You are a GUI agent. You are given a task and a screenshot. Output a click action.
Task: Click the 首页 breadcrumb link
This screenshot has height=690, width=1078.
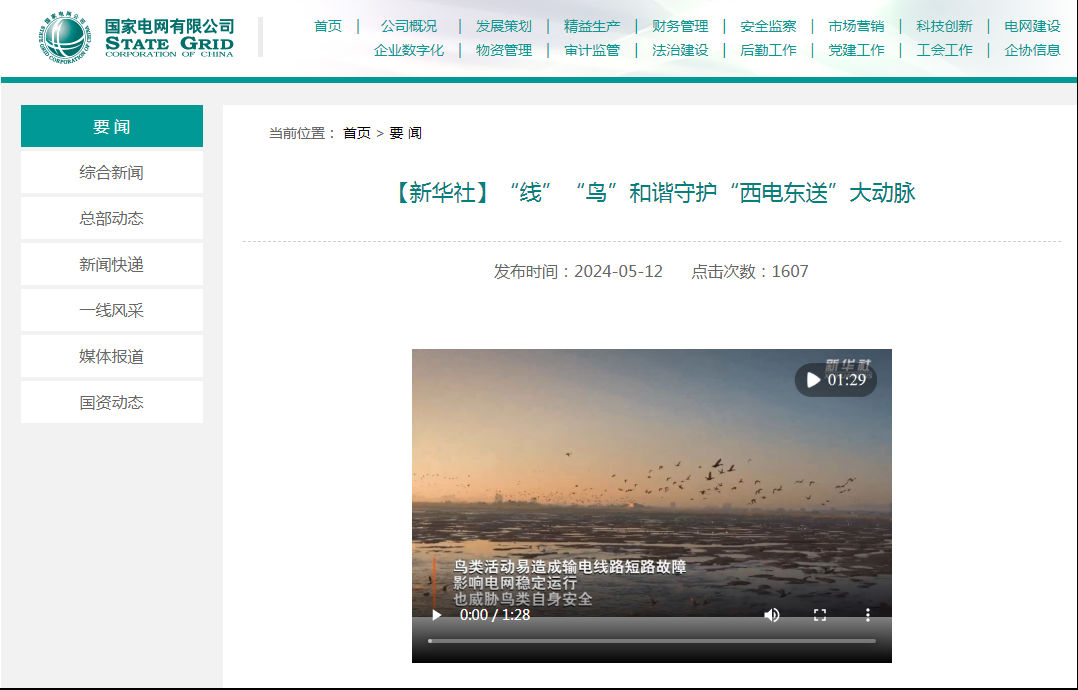point(357,133)
